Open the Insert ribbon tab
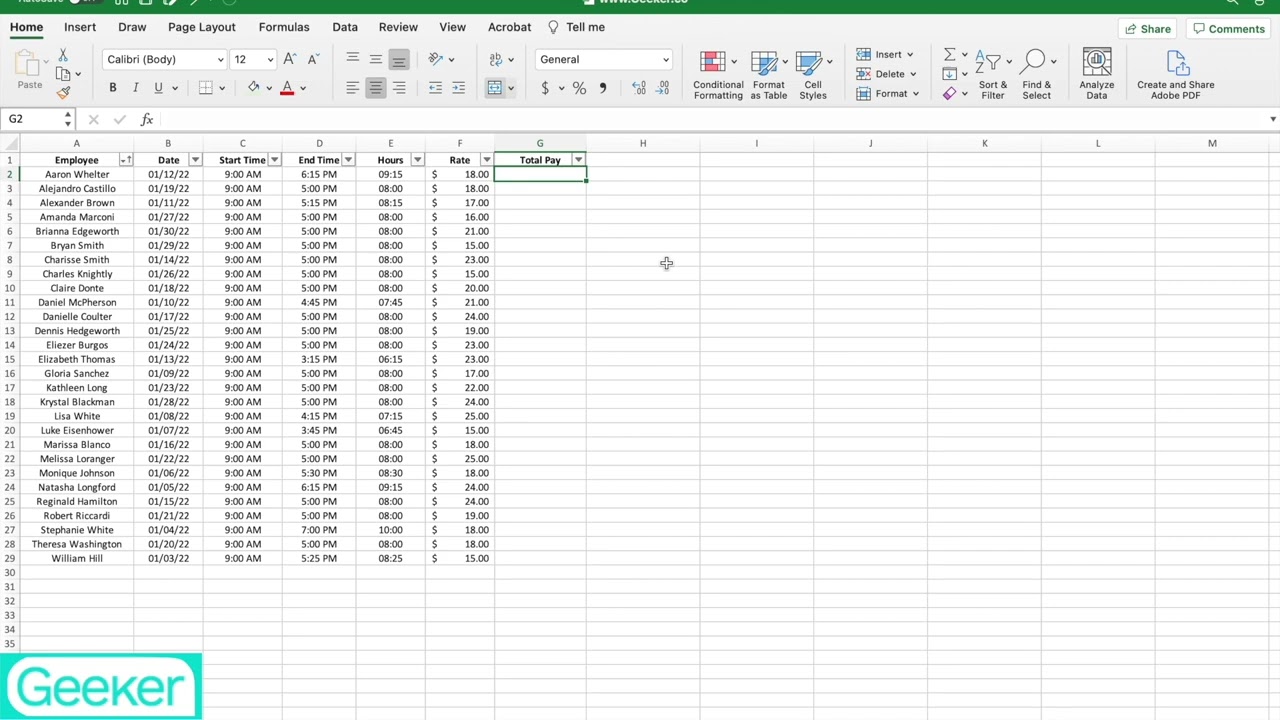Image resolution: width=1280 pixels, height=720 pixels. pos(80,27)
